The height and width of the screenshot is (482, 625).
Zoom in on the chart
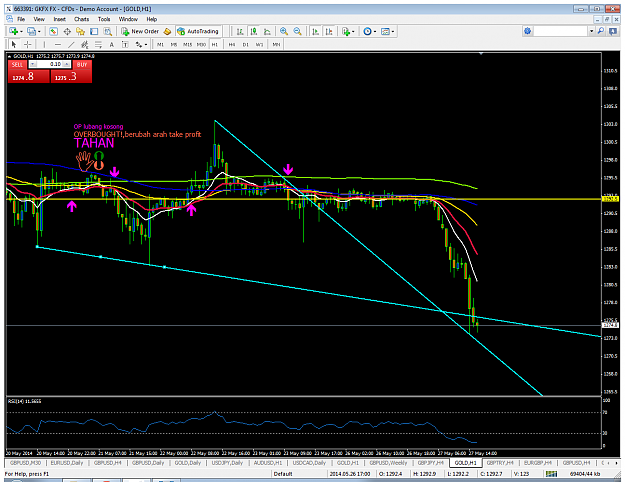click(x=284, y=31)
